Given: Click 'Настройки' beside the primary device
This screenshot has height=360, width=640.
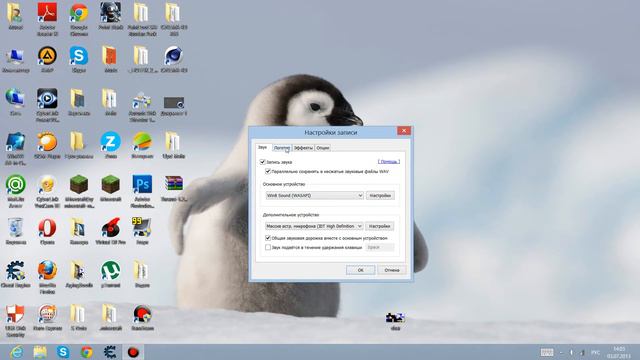Looking at the screenshot, I should [380, 196].
